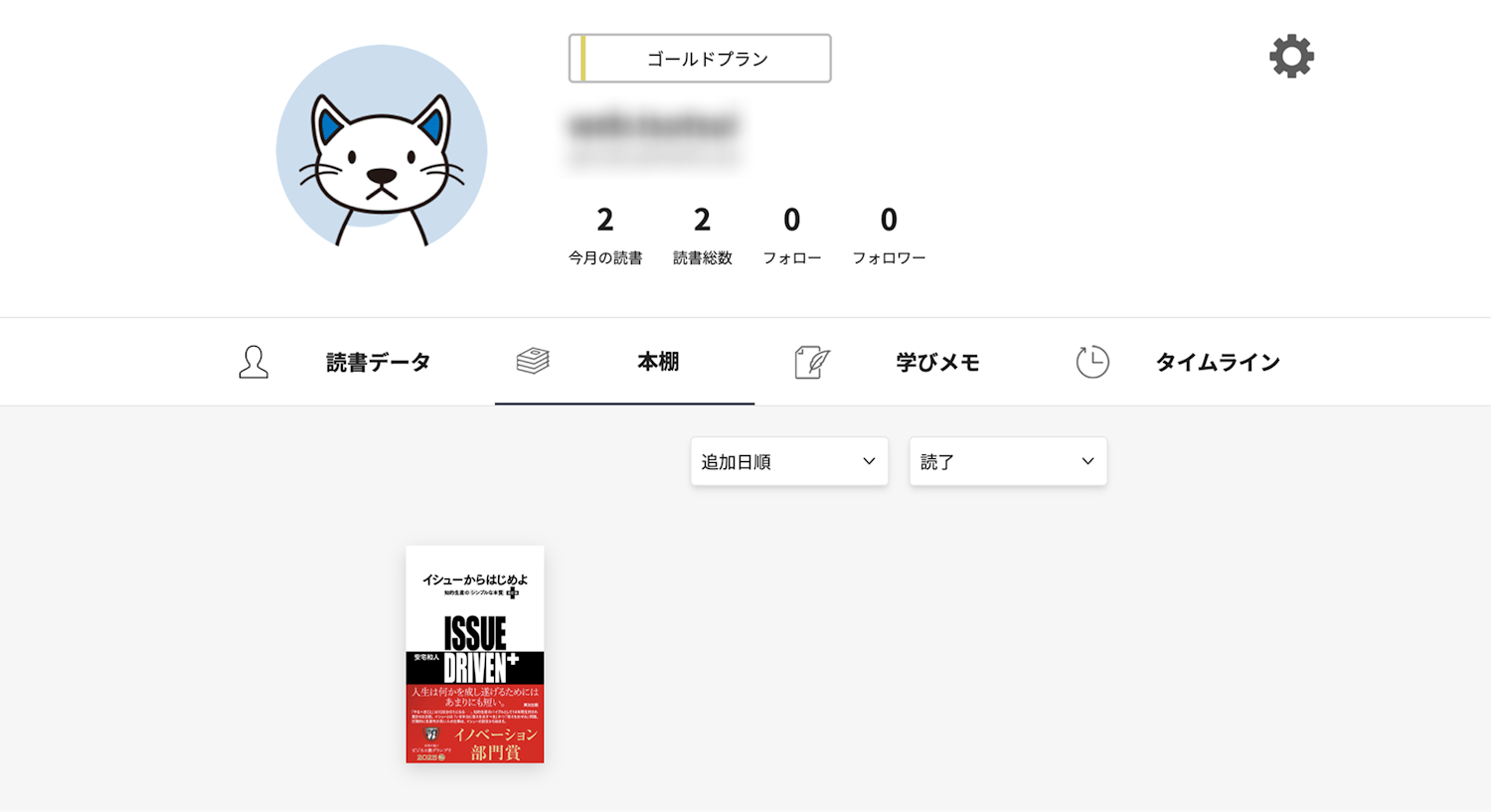The image size is (1491, 812).
Task: Click the cat profile avatar
Action: (382, 147)
